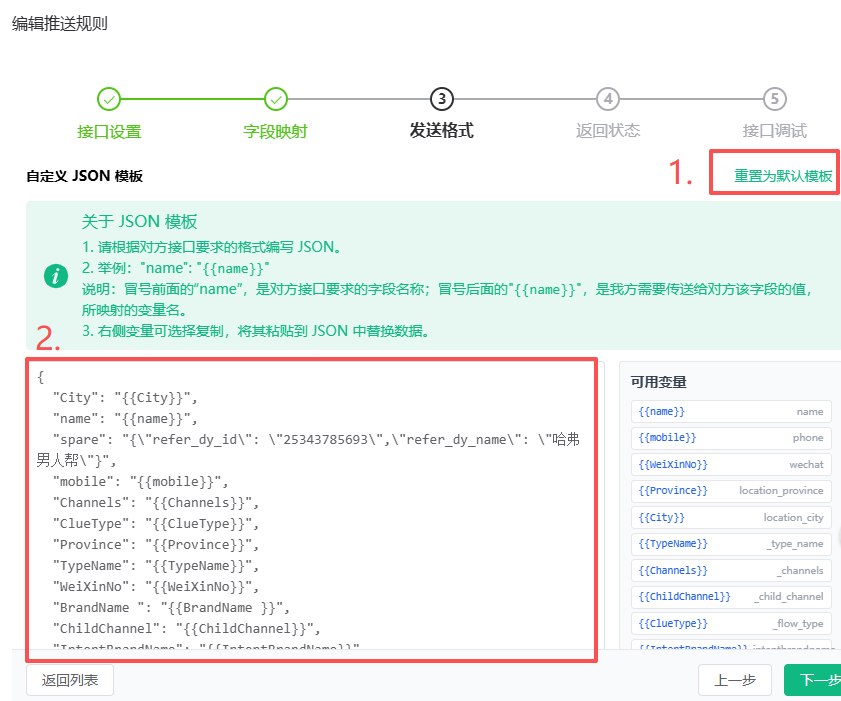841x701 pixels.
Task: Click the 自定义 JSON 模板 heading
Action: point(85,176)
